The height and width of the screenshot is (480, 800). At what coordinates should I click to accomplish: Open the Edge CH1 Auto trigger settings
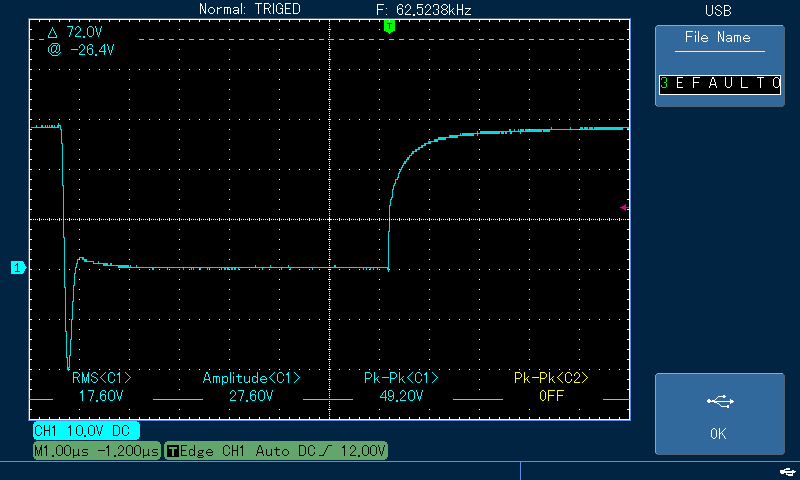click(276, 451)
